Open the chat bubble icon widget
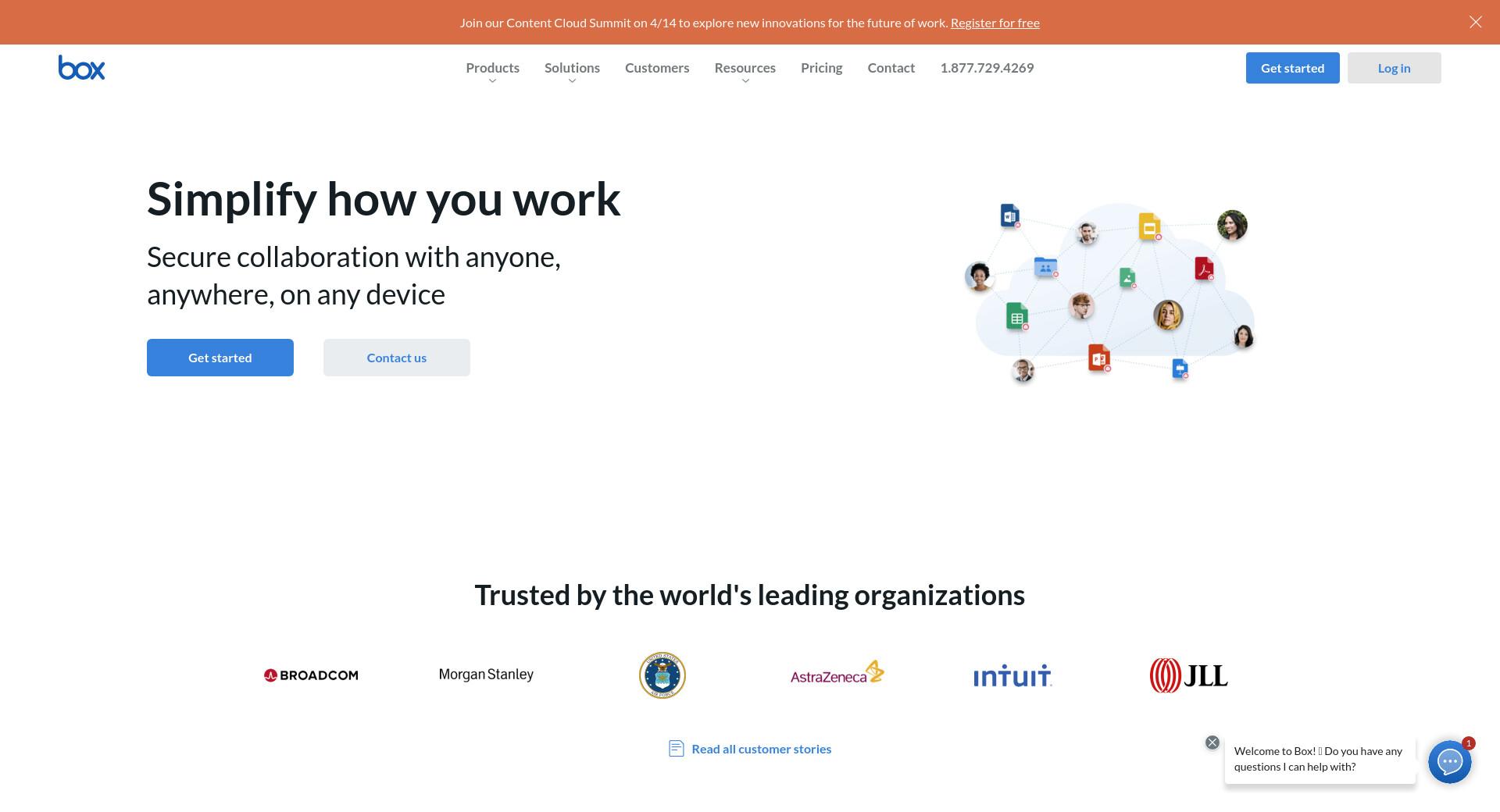 (x=1449, y=761)
